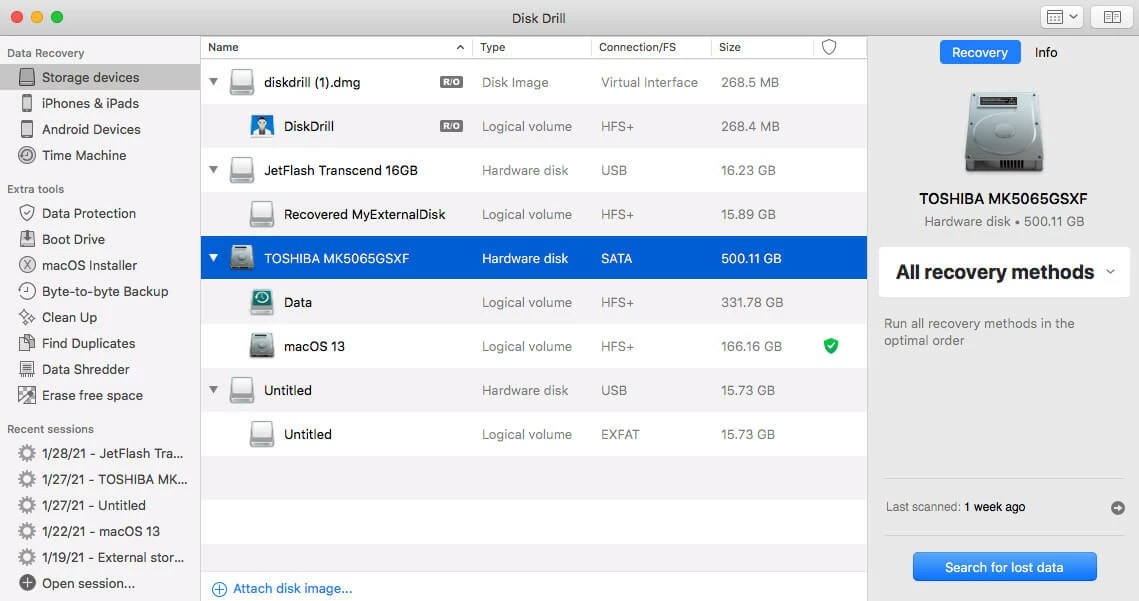Viewport: 1139px width, 601px height.
Task: Click EXFAT file system cell
Action: pyautogui.click(x=620, y=435)
